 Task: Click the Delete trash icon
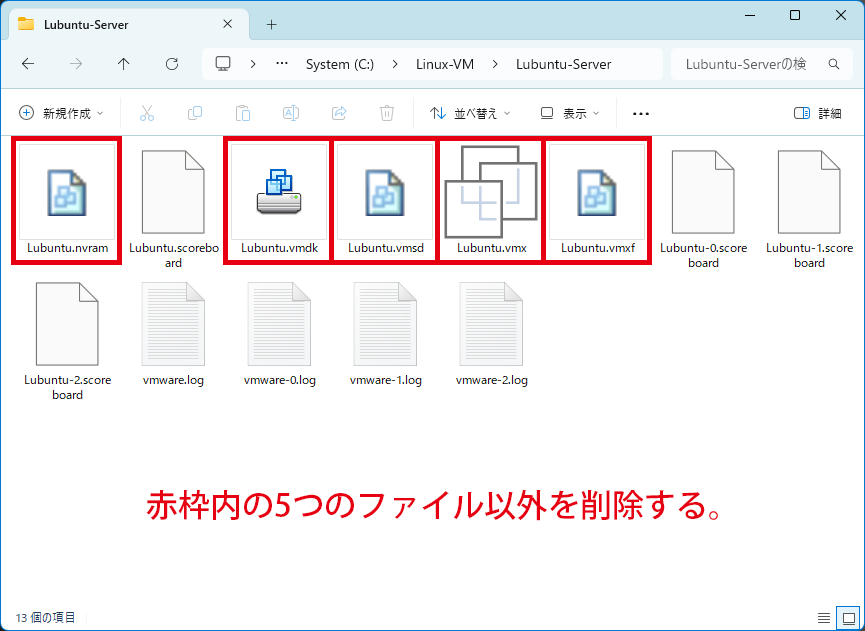click(387, 113)
